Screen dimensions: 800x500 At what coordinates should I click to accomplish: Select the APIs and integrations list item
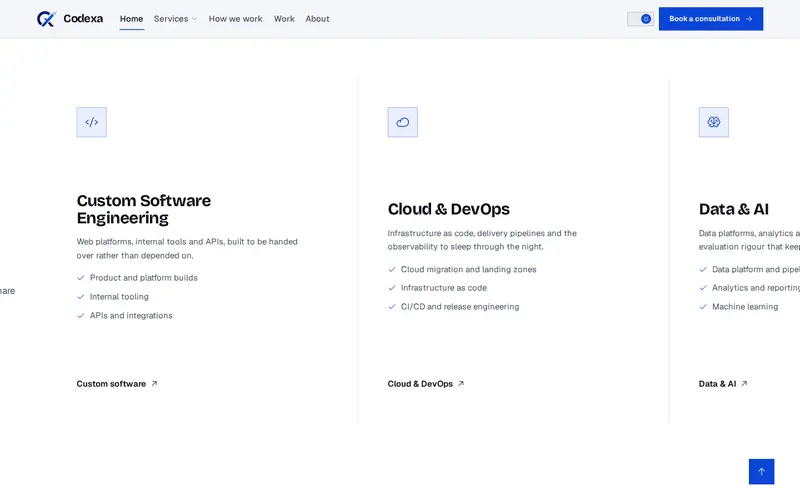point(131,316)
